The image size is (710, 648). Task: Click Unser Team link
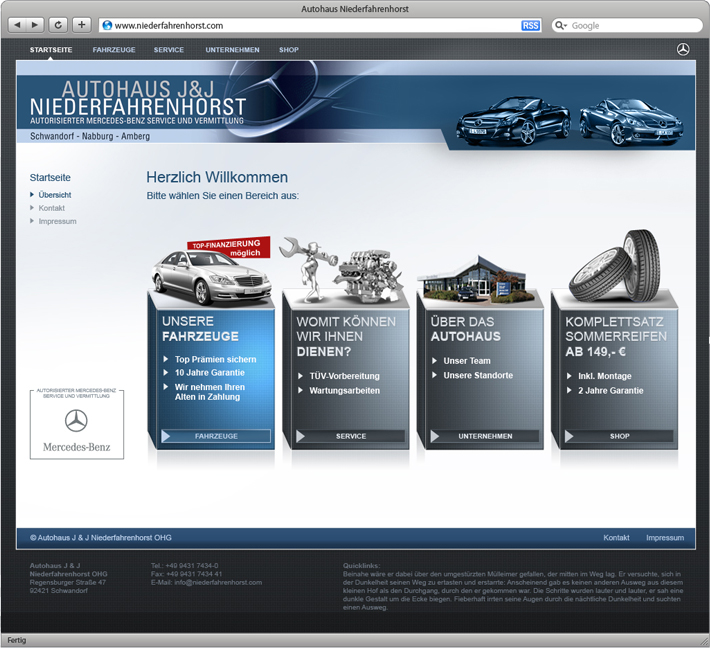pyautogui.click(x=467, y=361)
